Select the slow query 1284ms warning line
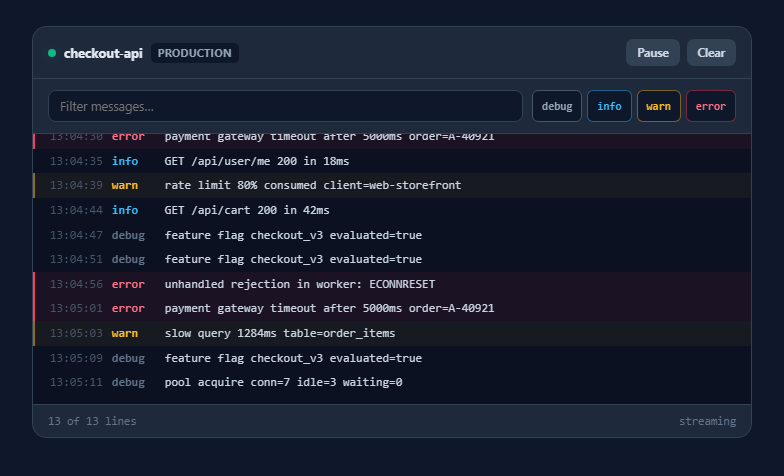 coord(392,334)
